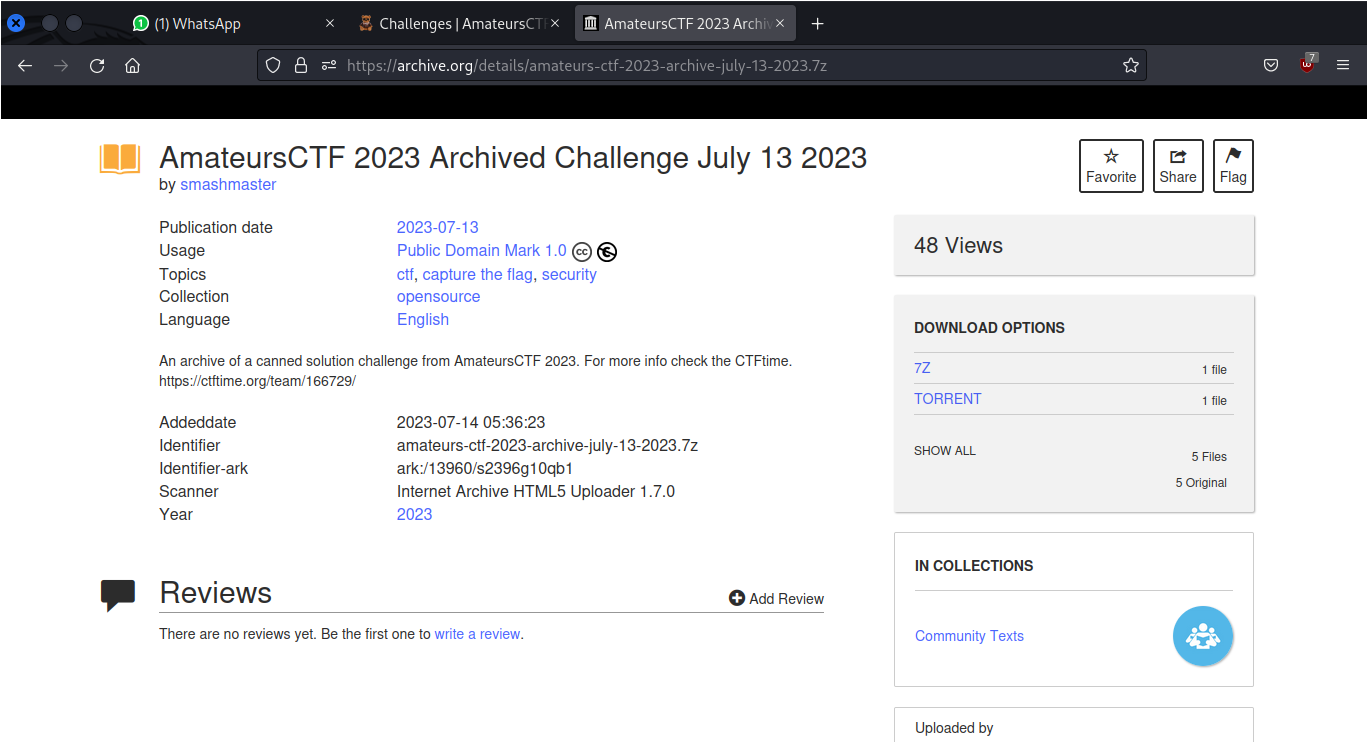This screenshot has width=1368, height=743.
Task: Click the shield tracking protection icon
Action: pos(273,66)
